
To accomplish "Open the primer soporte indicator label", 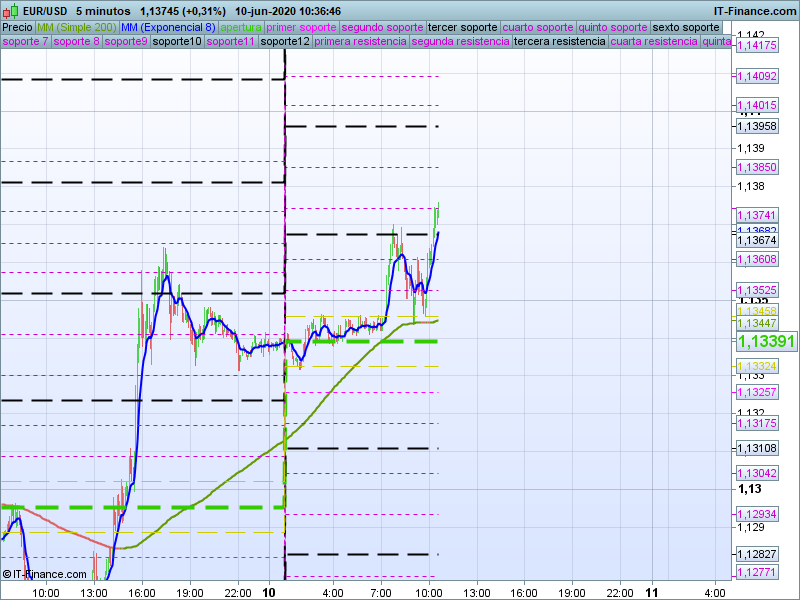I will pos(302,27).
